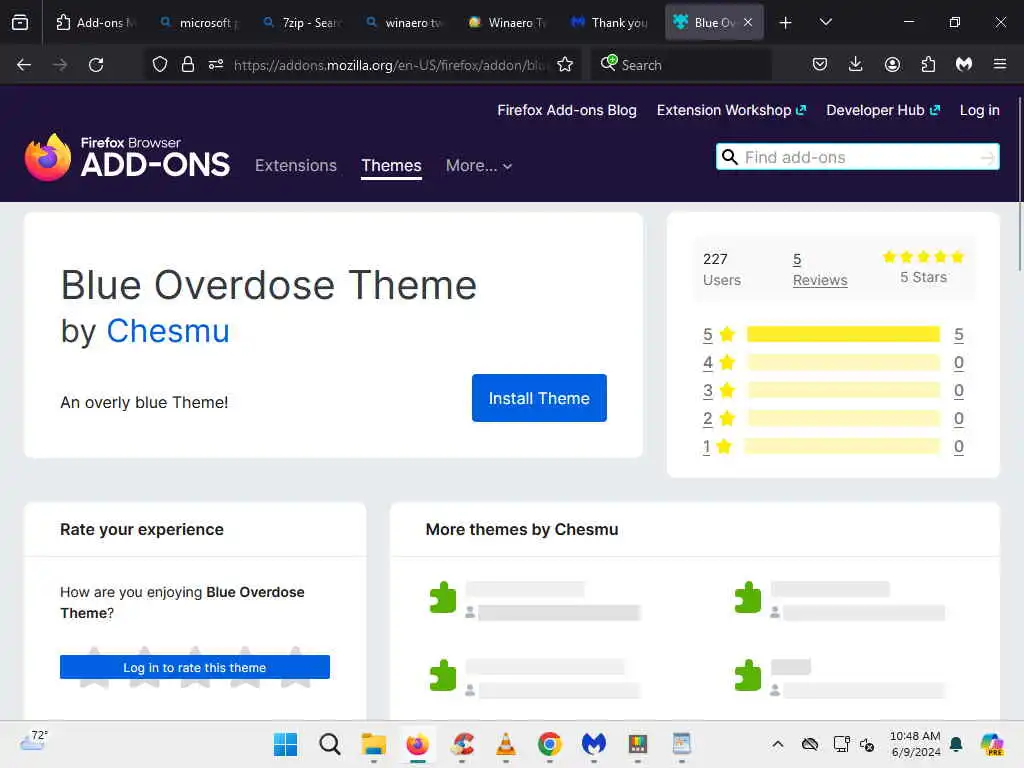1024x768 pixels.
Task: Switch to the winaero tw search tab
Action: click(406, 22)
